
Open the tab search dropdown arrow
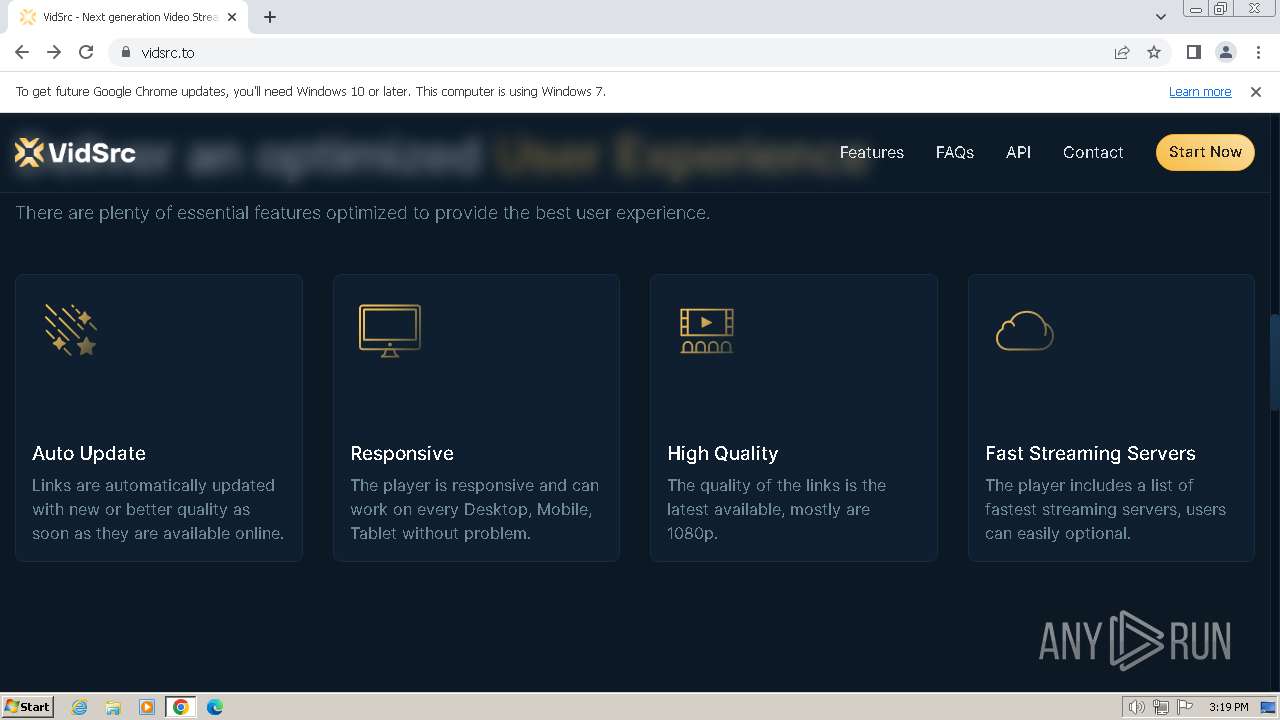pyautogui.click(x=1160, y=17)
